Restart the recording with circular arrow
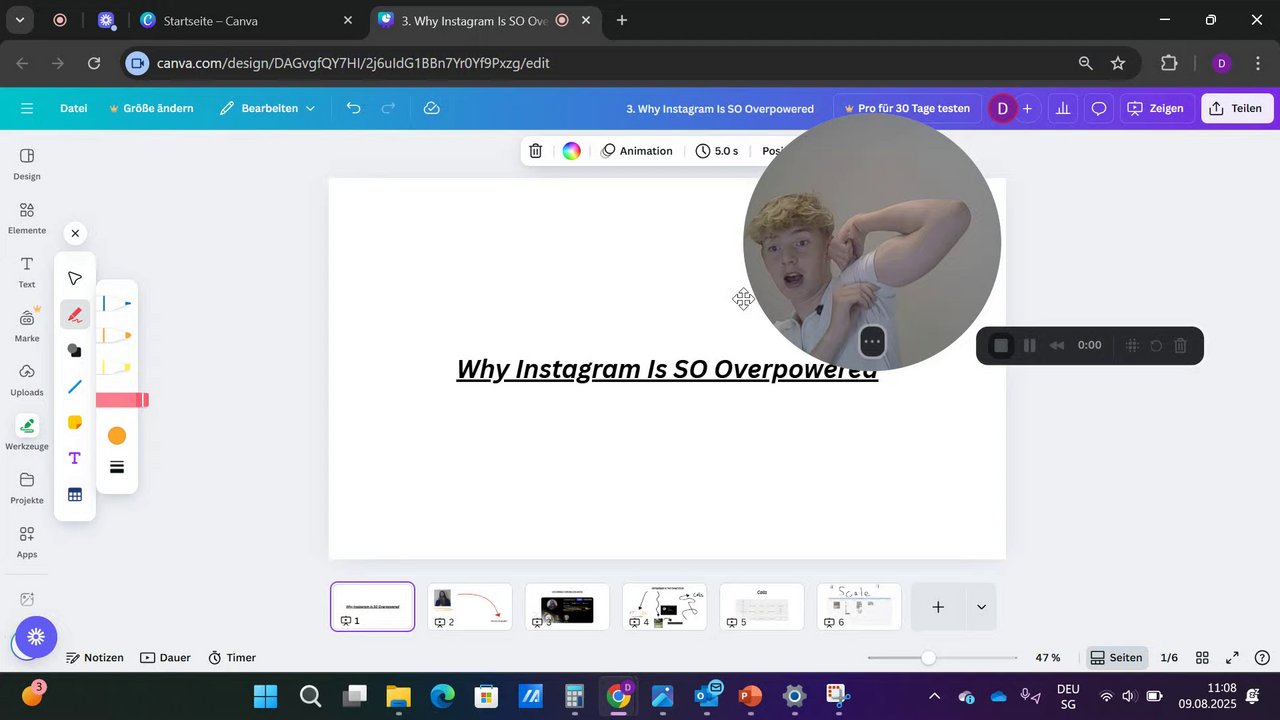Screen dimensions: 1280x720 pos(1156,345)
